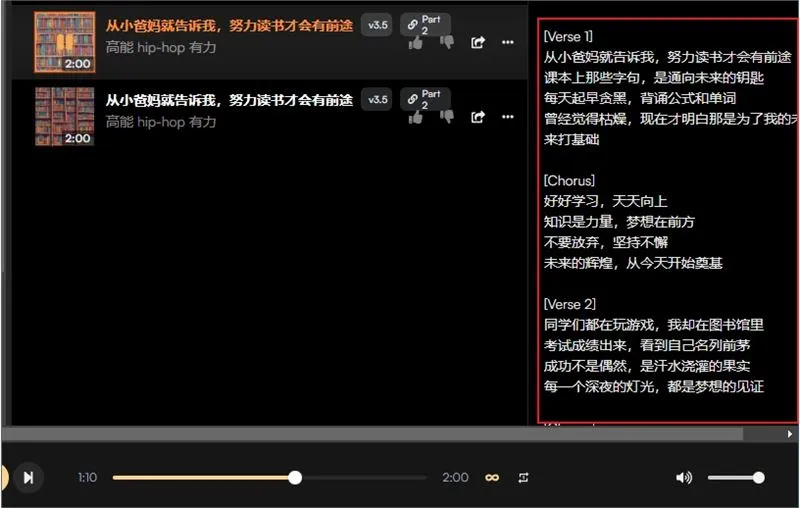Viewport: 800px width, 508px height.
Task: Toggle the infinity autoplay mode
Action: click(492, 478)
